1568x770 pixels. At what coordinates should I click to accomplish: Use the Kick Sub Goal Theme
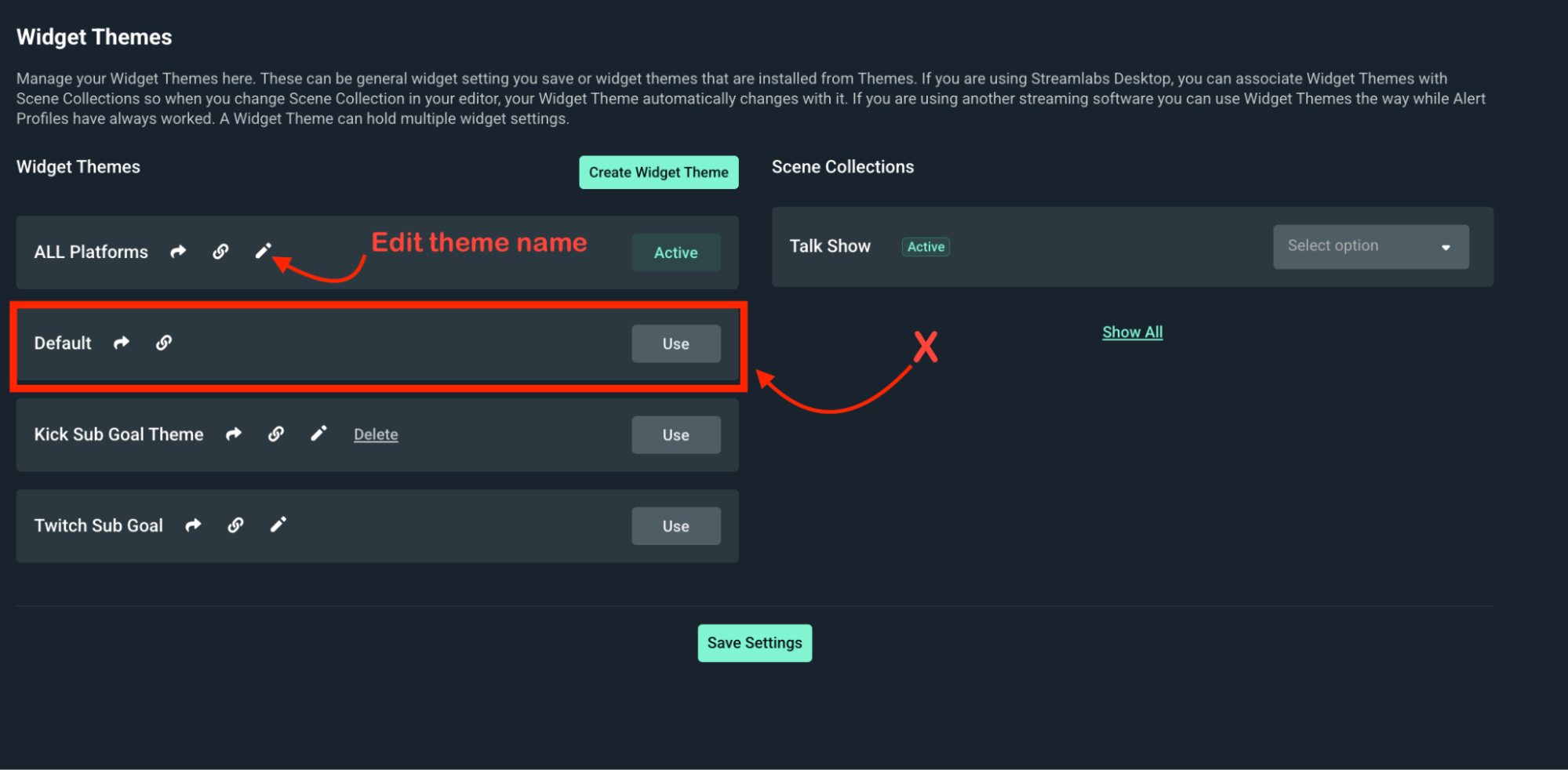675,434
